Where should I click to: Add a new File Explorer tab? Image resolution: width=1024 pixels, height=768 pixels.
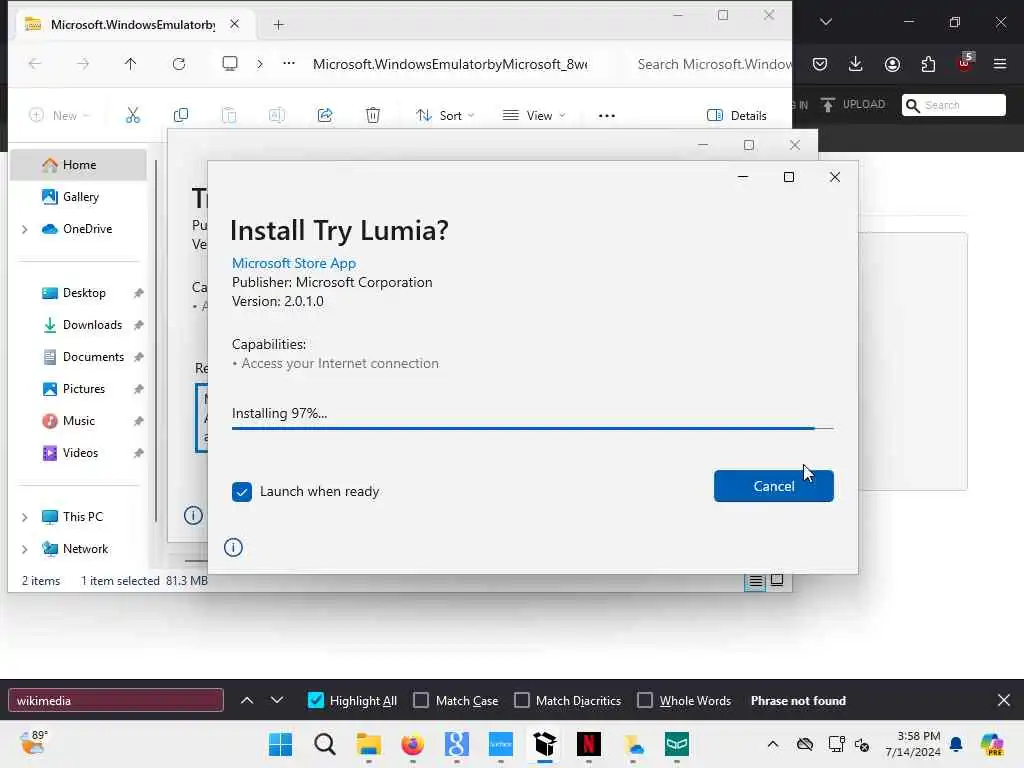pos(279,25)
